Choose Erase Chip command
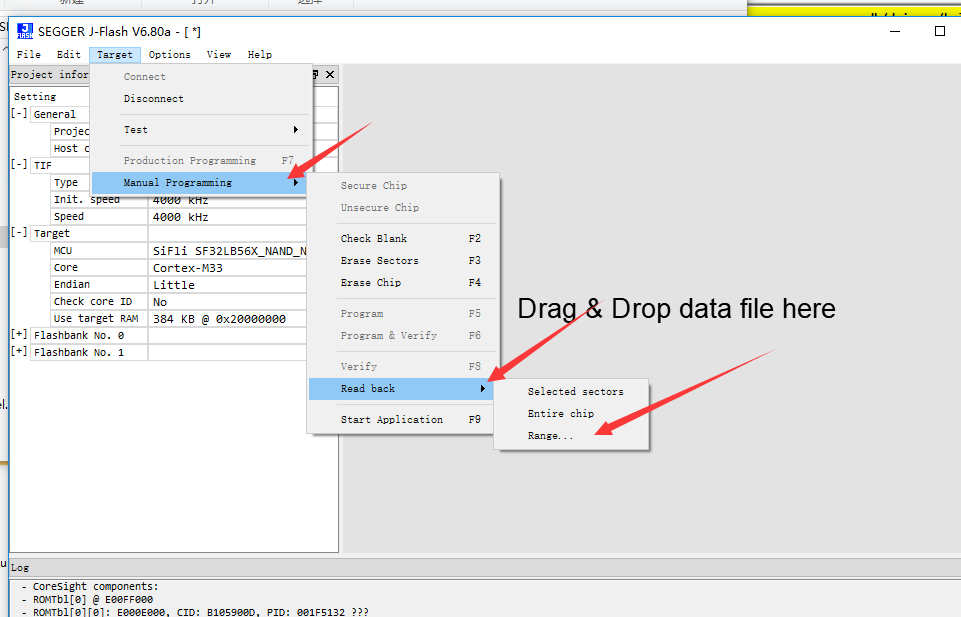961x617 pixels. (403, 282)
